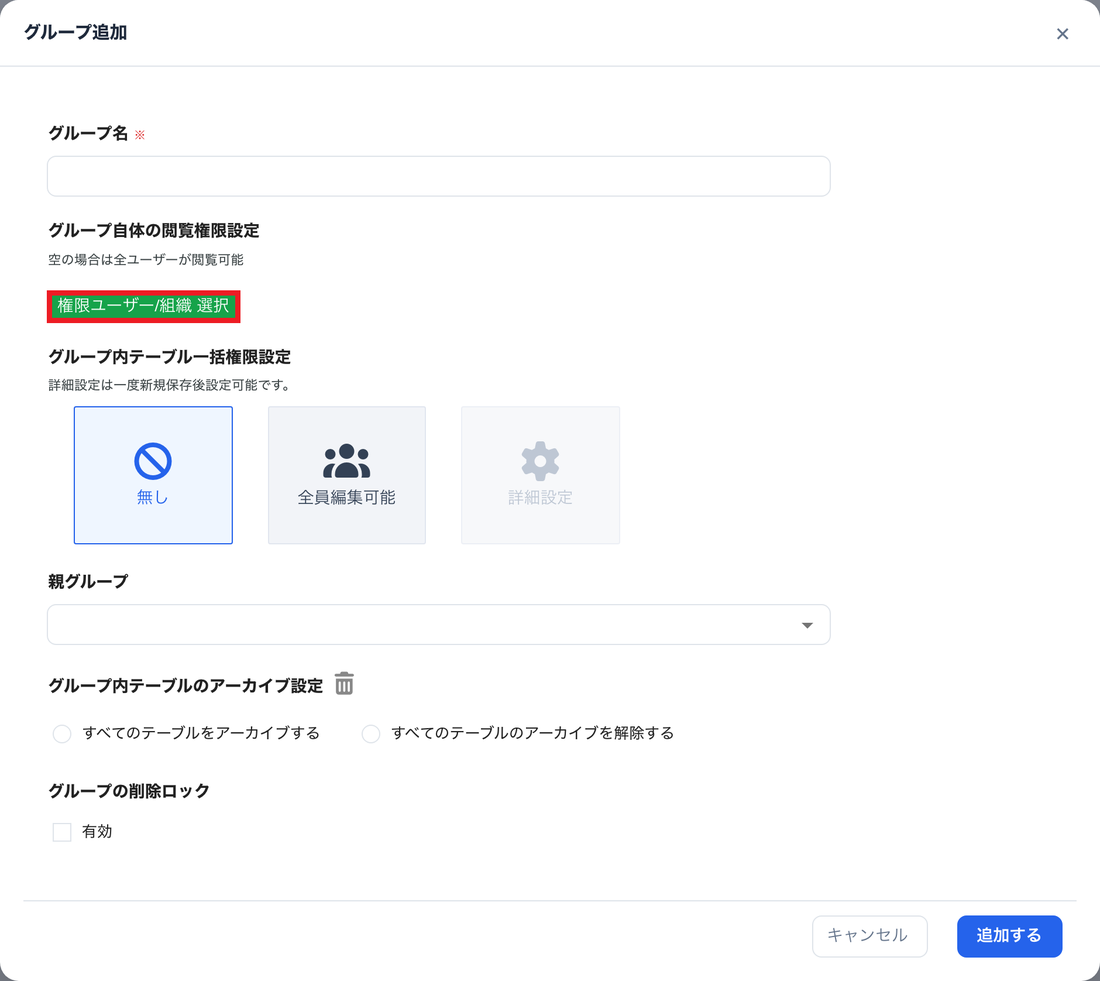This screenshot has height=981, width=1100.
Task: Click the グループの削除ロック heading
Action: (129, 791)
